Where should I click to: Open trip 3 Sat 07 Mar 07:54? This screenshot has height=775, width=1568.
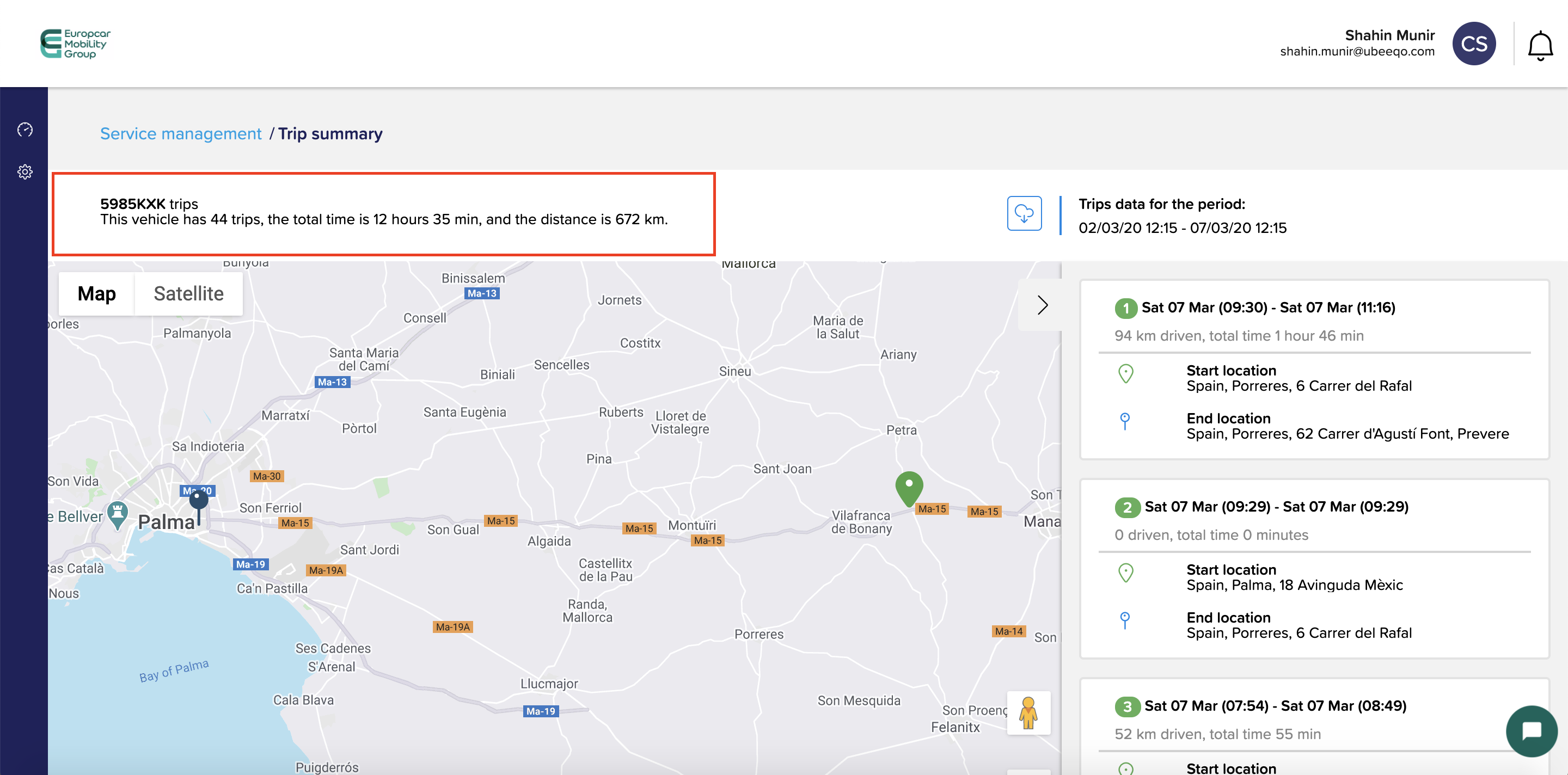(x=1275, y=706)
